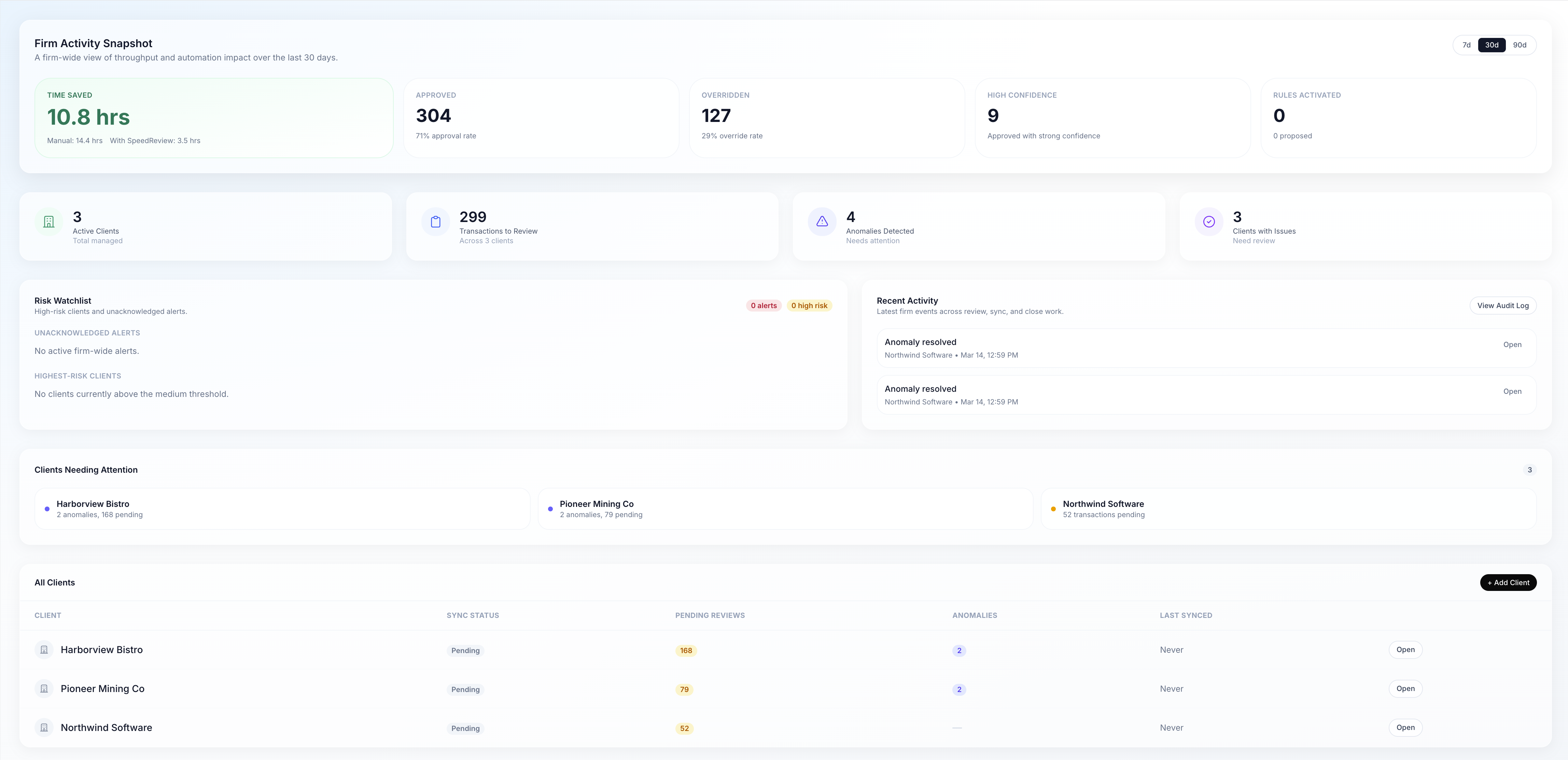This screenshot has height=760, width=1568.
Task: Click the Transactions to Review clipboard icon
Action: [x=435, y=222]
